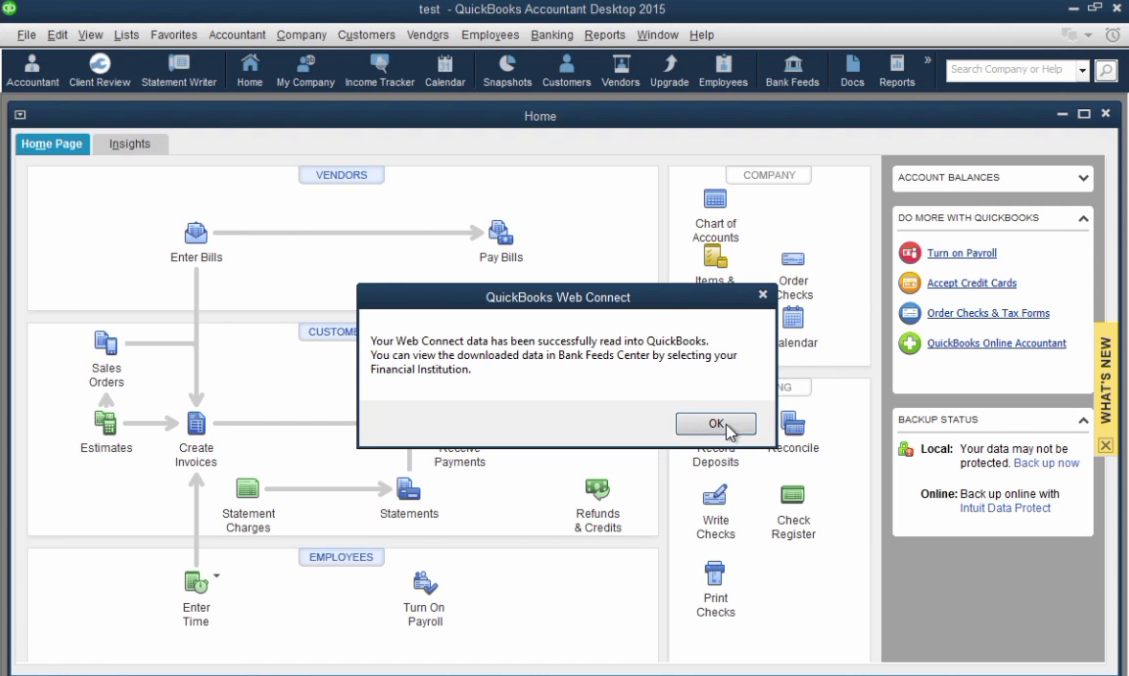Open the Calendar toolbar icon

point(445,71)
